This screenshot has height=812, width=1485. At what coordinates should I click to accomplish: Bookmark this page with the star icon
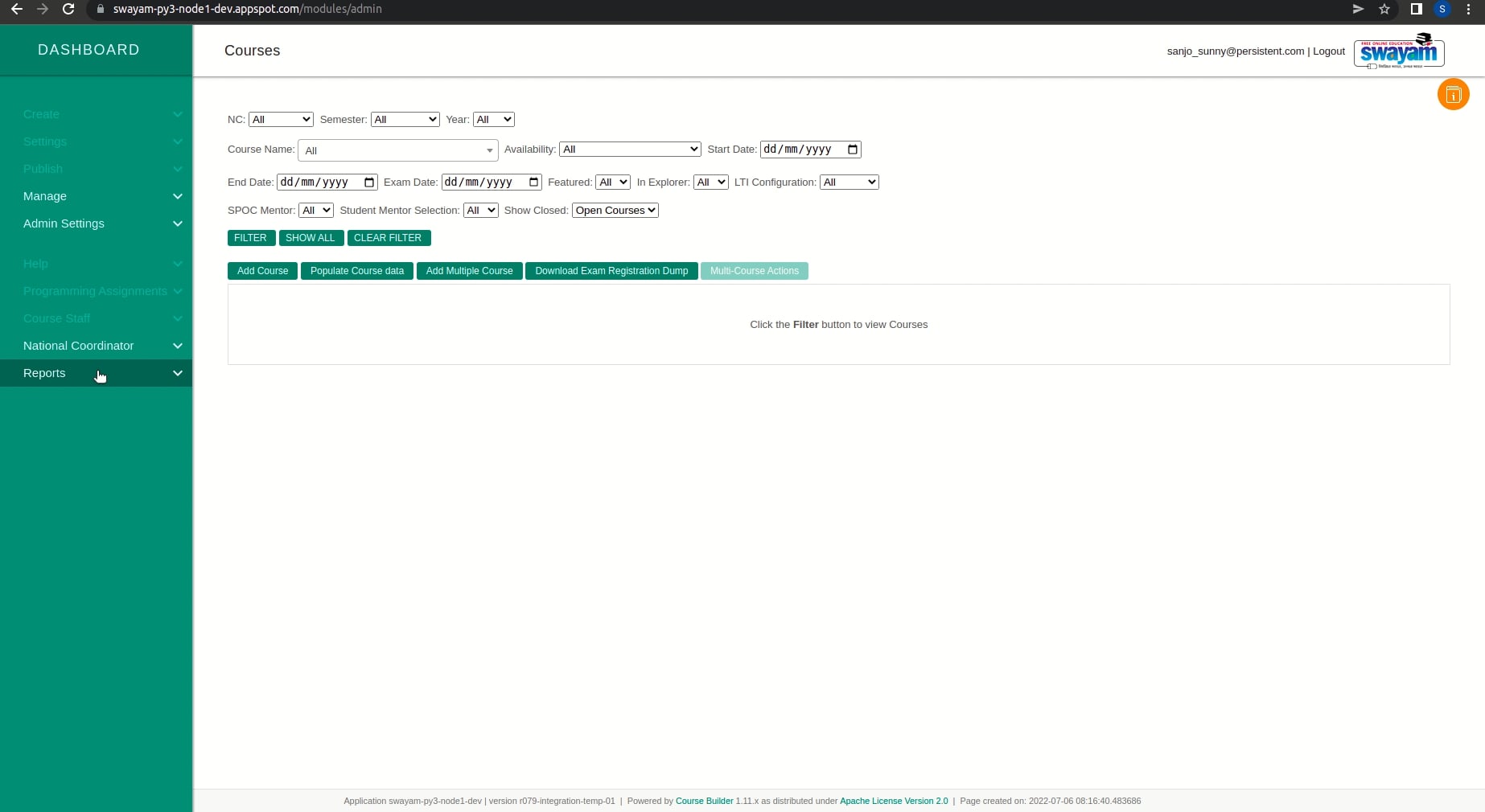coord(1384,10)
